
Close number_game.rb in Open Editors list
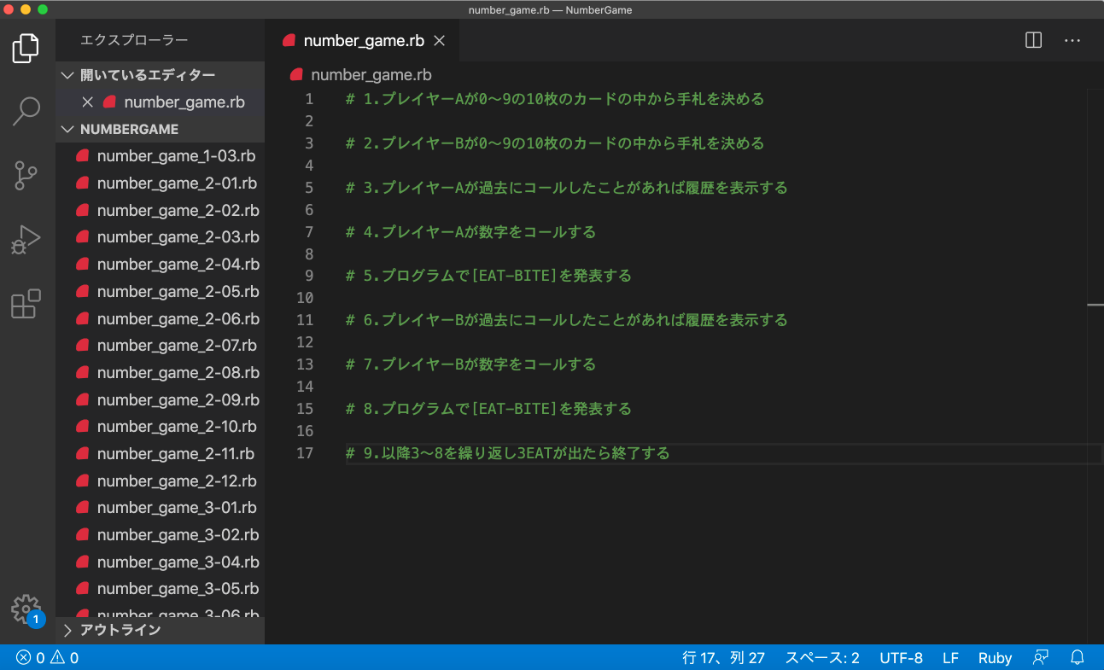(87, 102)
